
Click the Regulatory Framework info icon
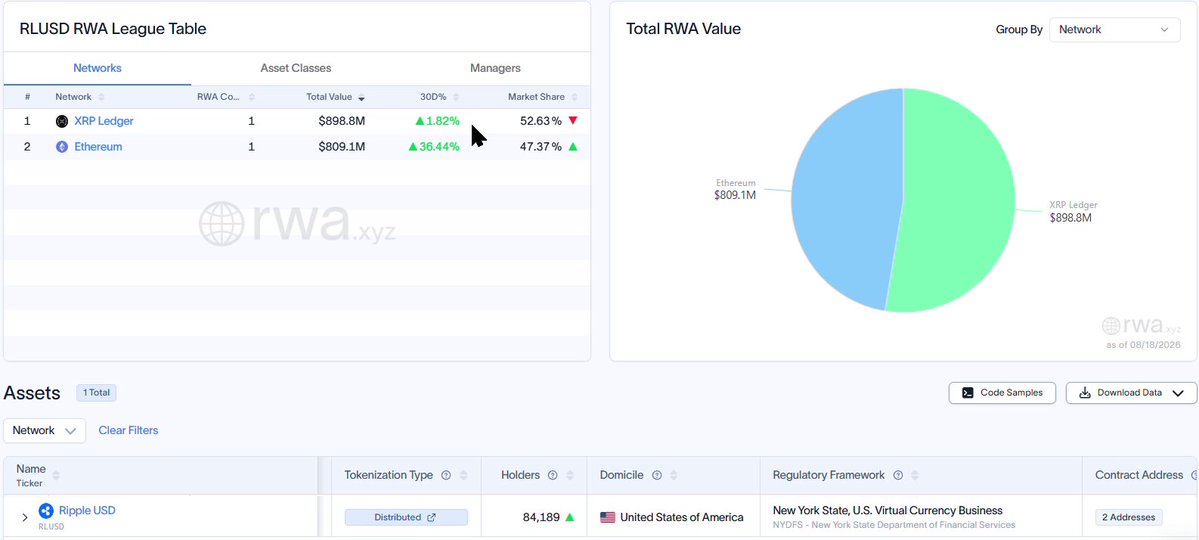(898, 475)
